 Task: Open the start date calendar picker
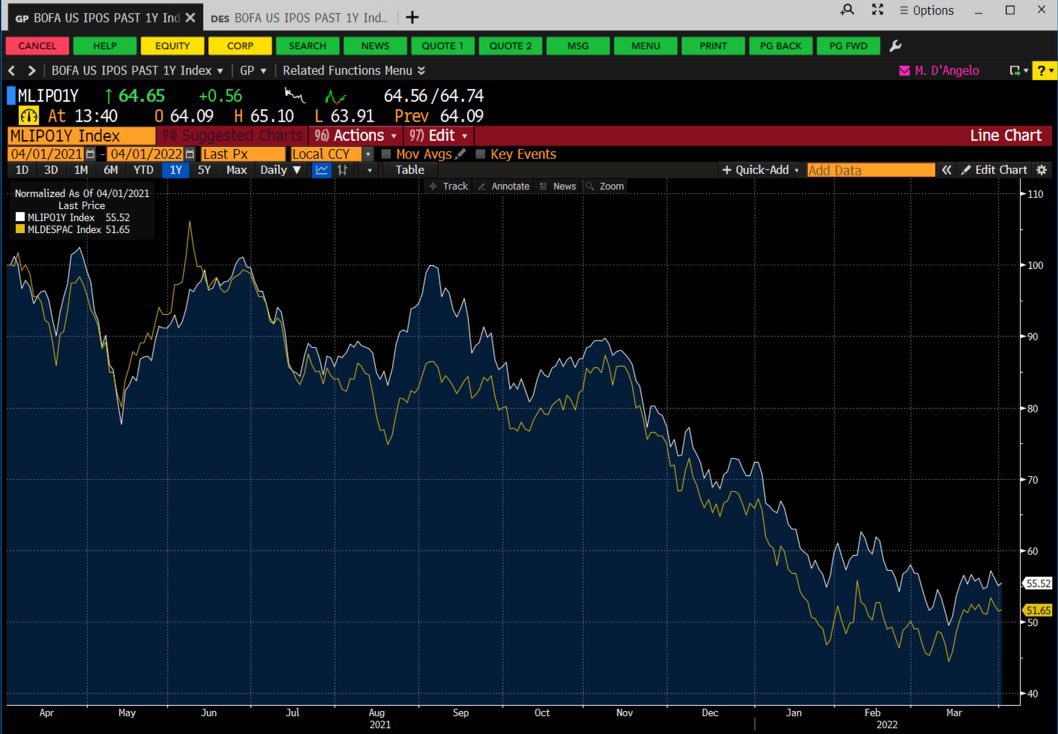pyautogui.click(x=90, y=154)
